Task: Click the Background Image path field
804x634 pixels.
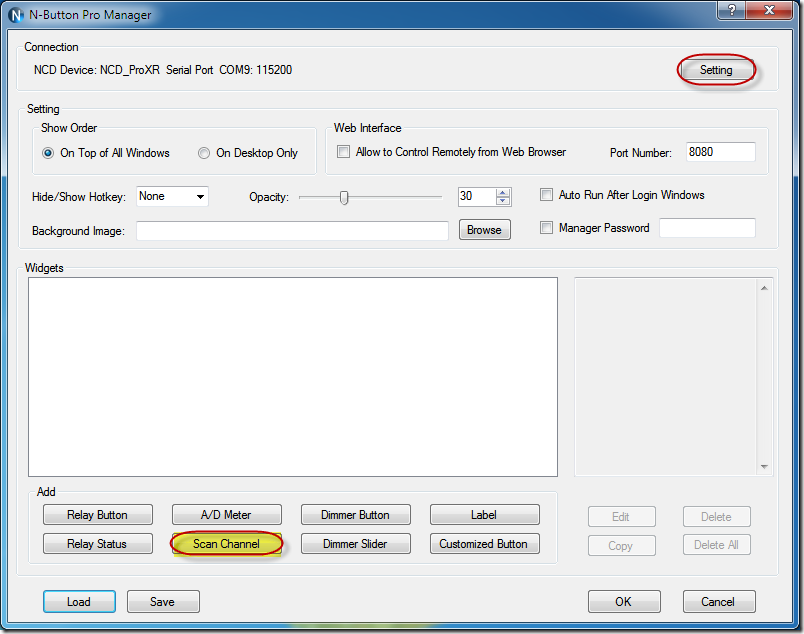Action: coord(292,230)
